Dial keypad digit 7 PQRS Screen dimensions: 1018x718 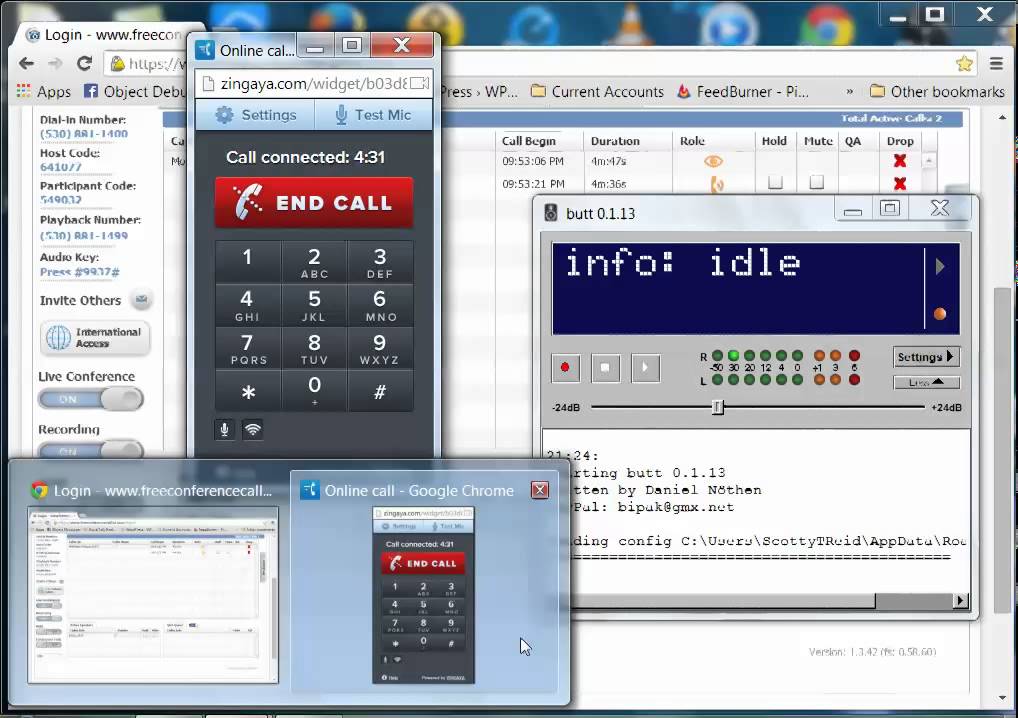pyautogui.click(x=247, y=348)
